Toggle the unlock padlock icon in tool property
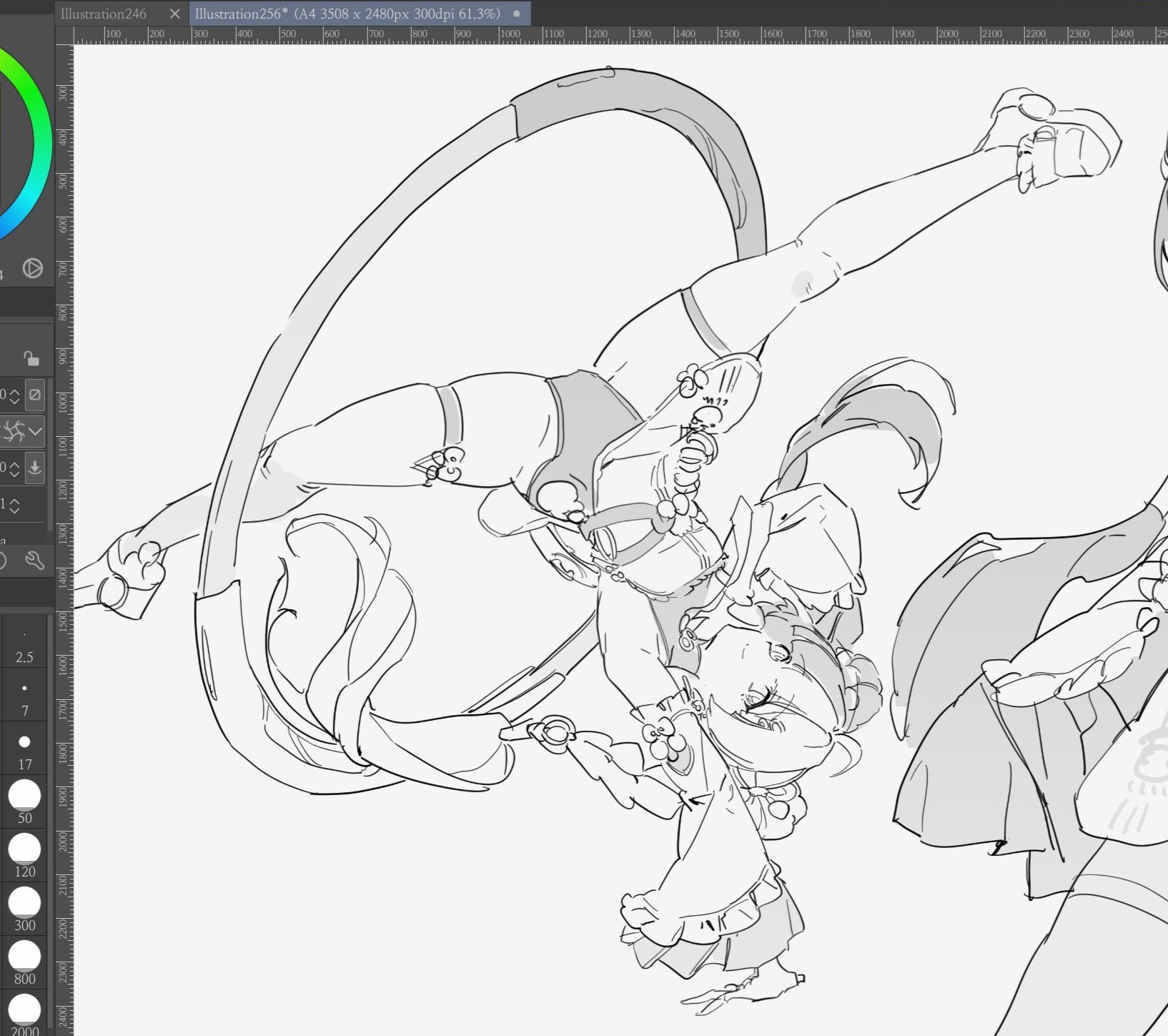This screenshot has height=1036, width=1168. coord(31,357)
